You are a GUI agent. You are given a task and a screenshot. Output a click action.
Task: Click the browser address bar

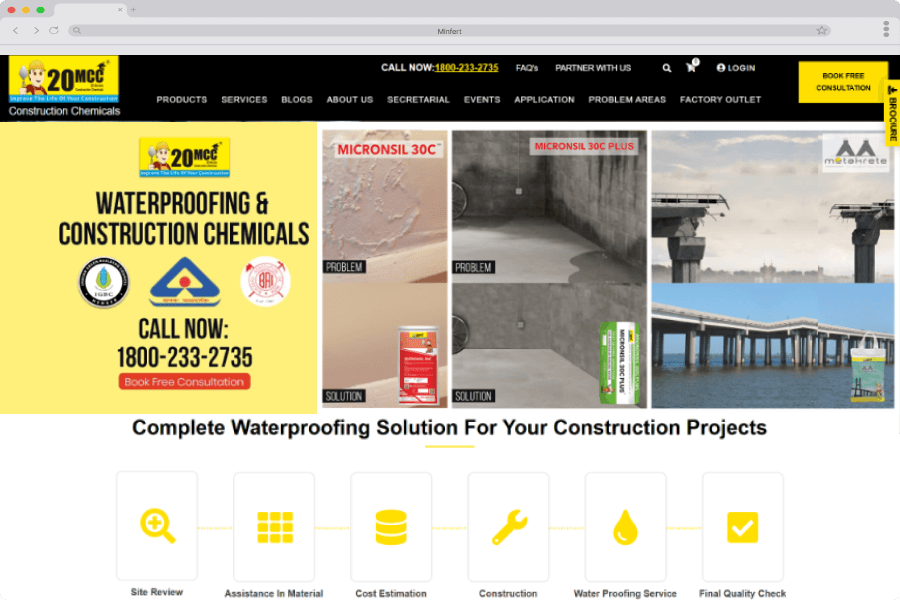(x=449, y=31)
